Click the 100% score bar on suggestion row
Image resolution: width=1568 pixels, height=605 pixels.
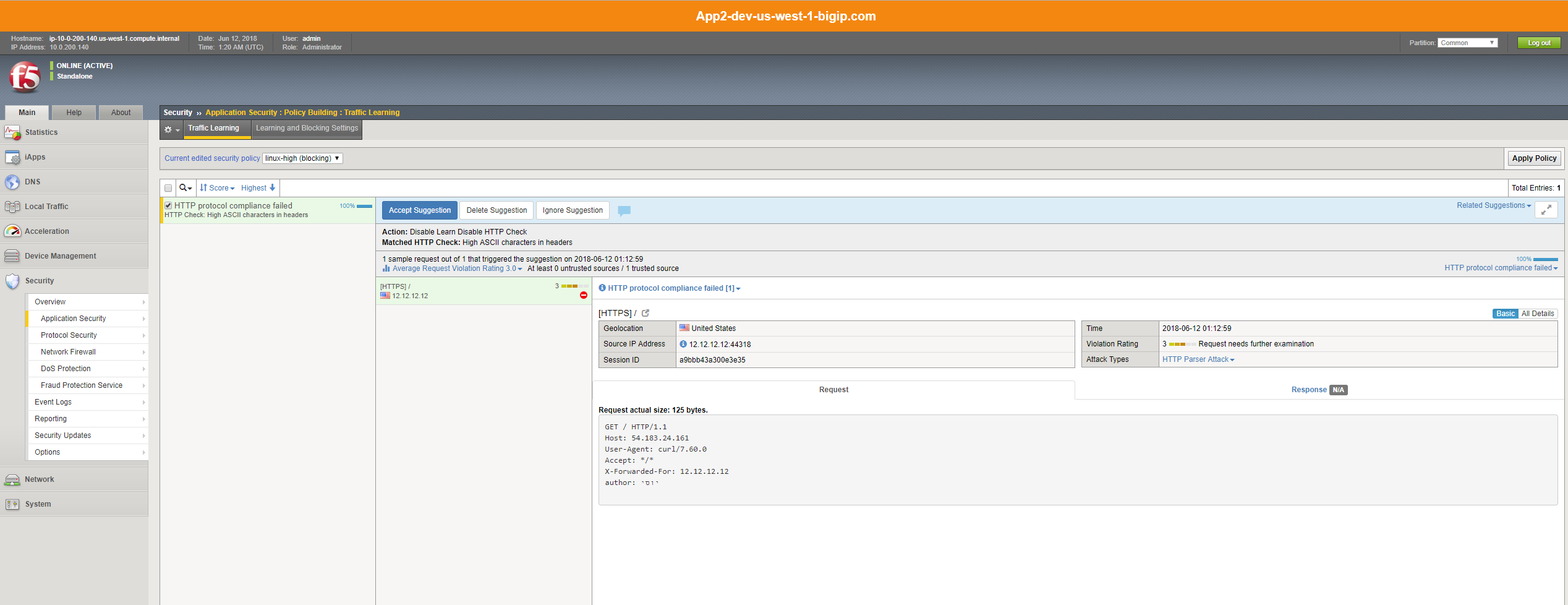[x=364, y=206]
